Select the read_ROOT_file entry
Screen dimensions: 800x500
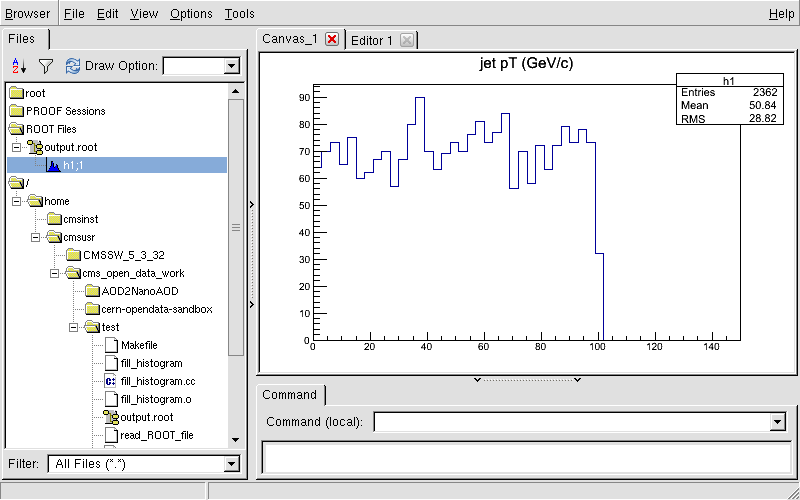tap(156, 435)
